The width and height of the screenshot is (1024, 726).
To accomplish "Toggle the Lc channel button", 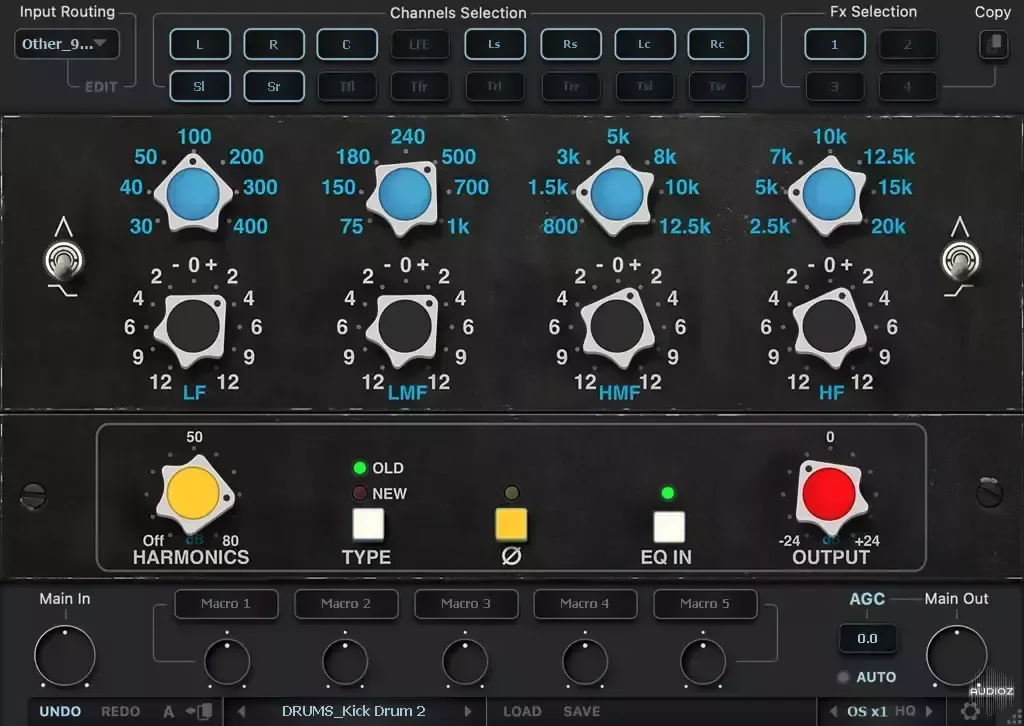I will (645, 44).
